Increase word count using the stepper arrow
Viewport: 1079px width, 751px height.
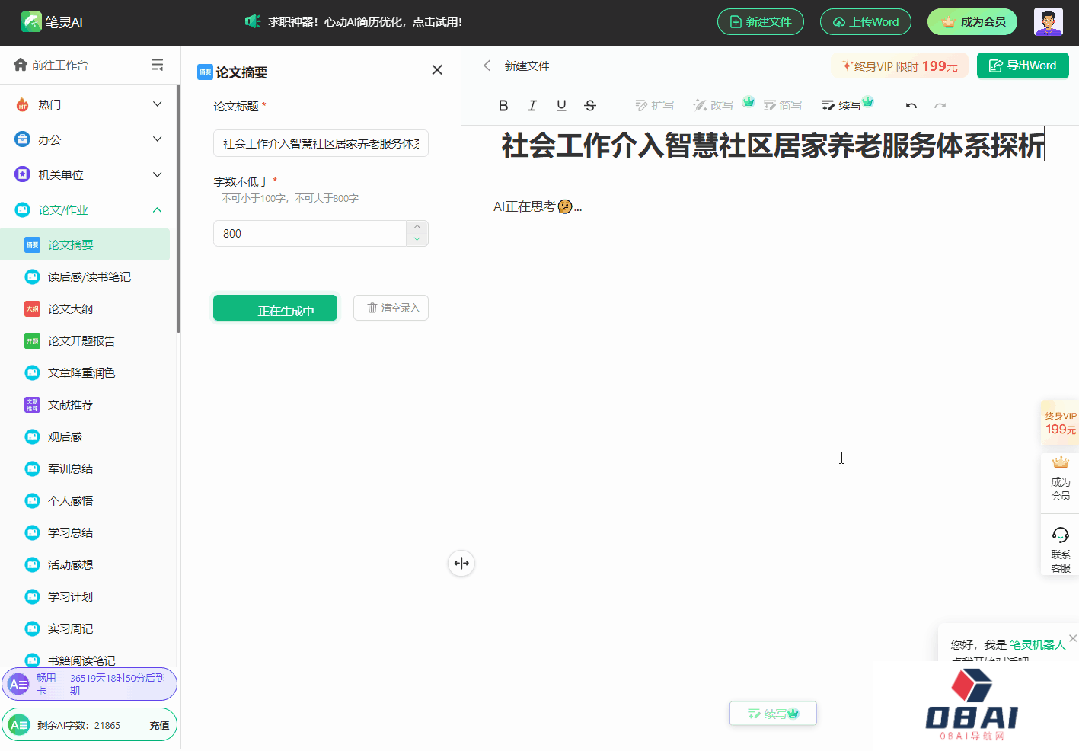click(x=418, y=228)
